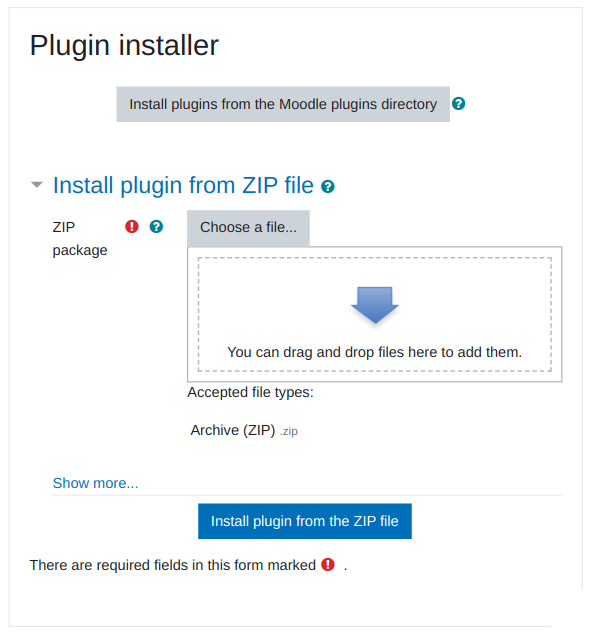Click the .zip extension text
589x635 pixels.
289,431
